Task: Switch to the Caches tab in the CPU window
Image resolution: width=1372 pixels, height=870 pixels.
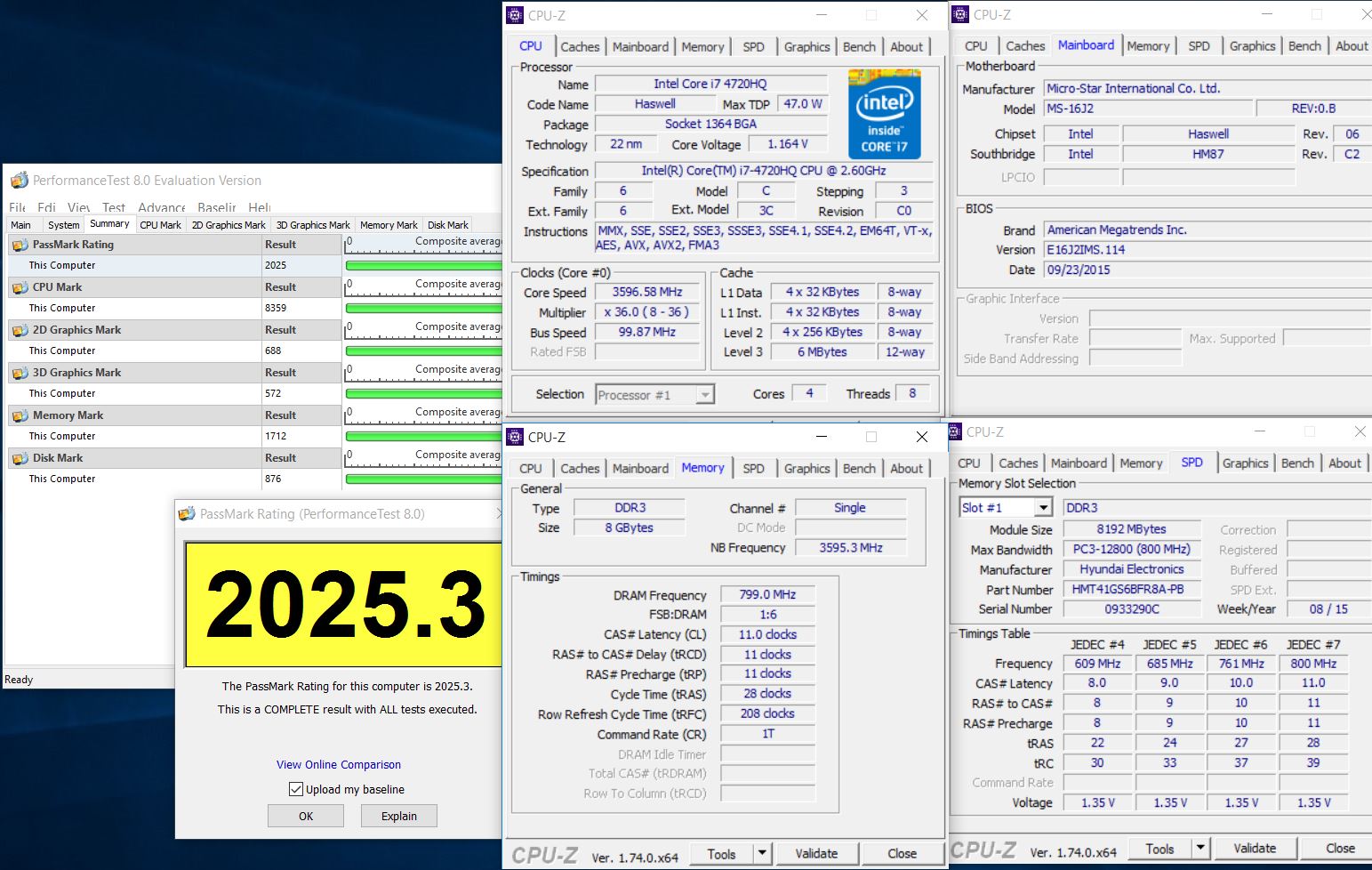Action: pyautogui.click(x=580, y=47)
